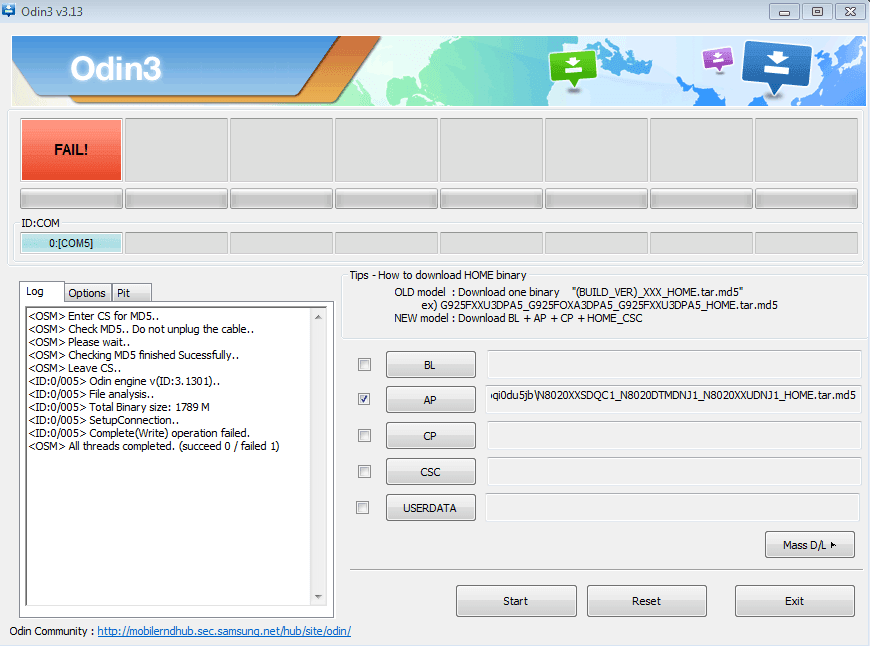Click the Odin3 title bar app icon
Viewport: 870px width, 646px height.
[x=8, y=10]
